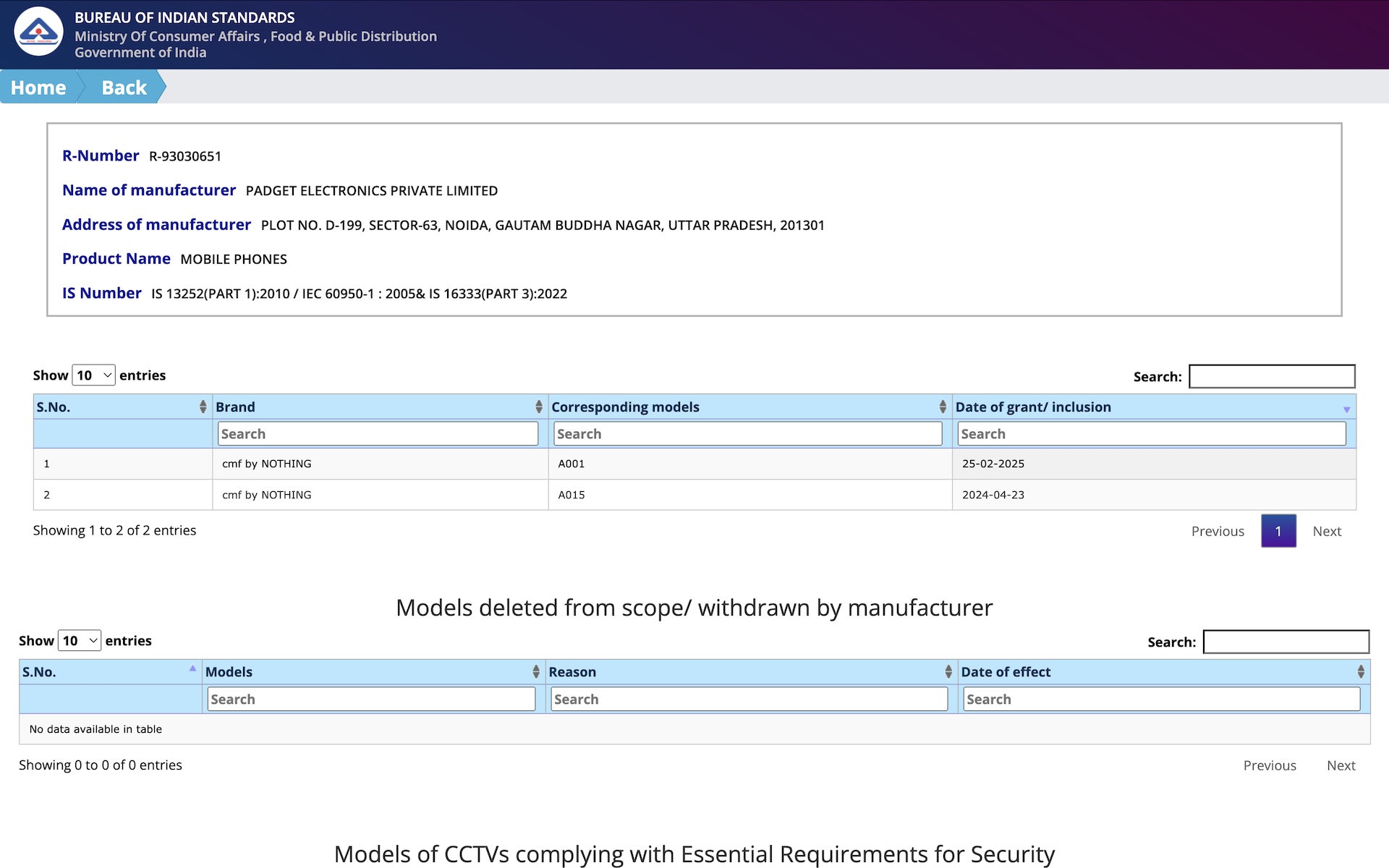Screen dimensions: 1389x868
Task: Sort deleted models table by S.No.
Action: pos(192,669)
